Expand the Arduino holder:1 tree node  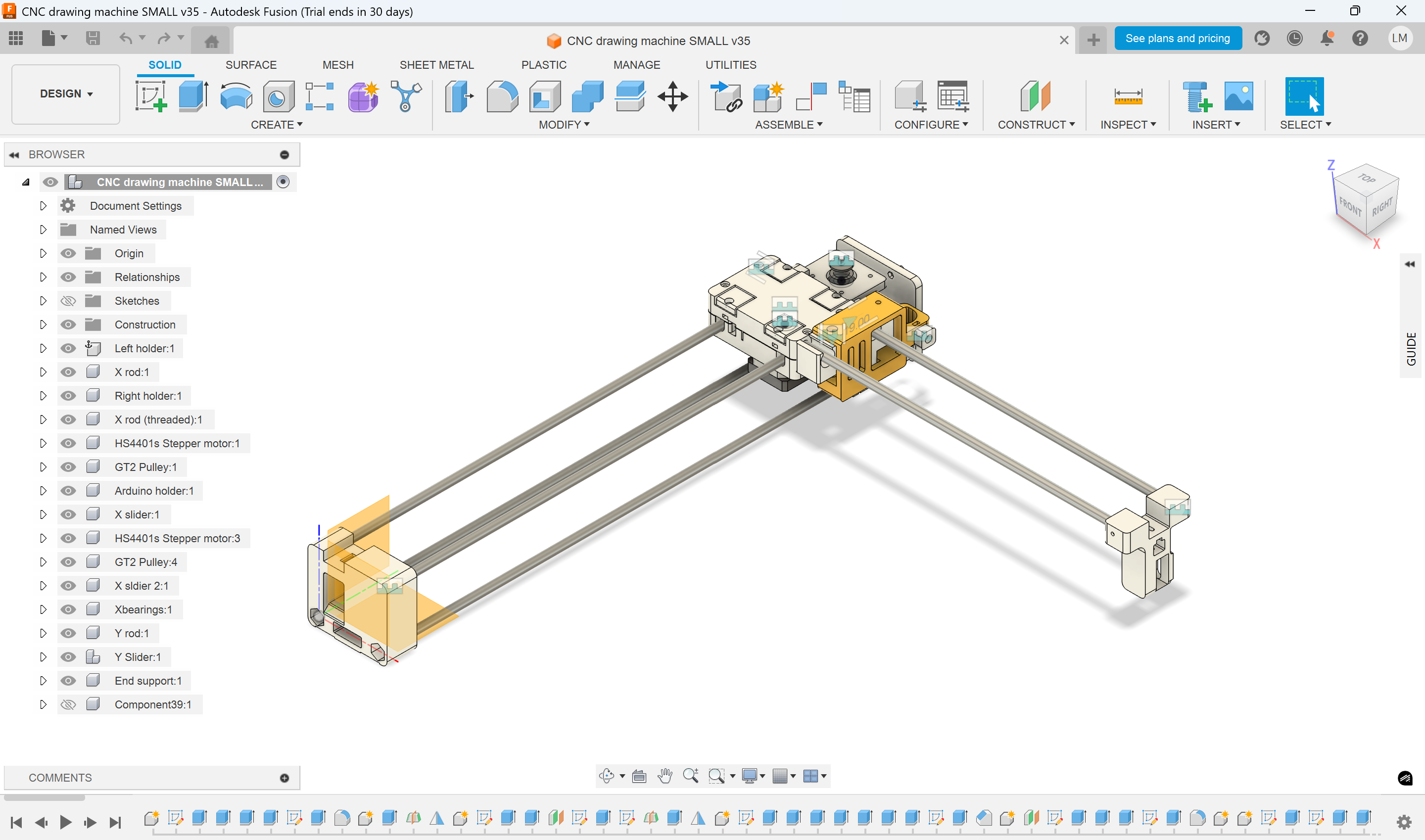pyautogui.click(x=43, y=491)
